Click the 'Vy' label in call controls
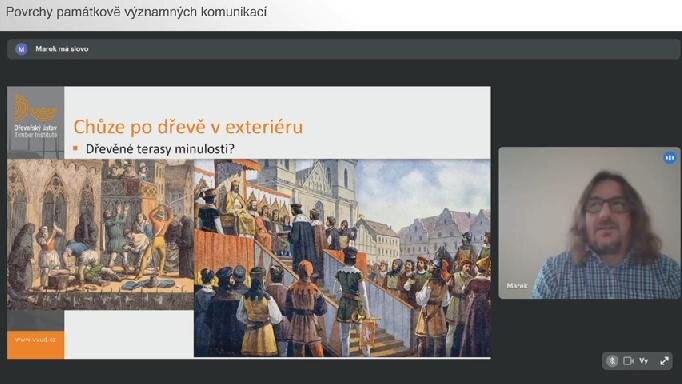 click(x=644, y=361)
